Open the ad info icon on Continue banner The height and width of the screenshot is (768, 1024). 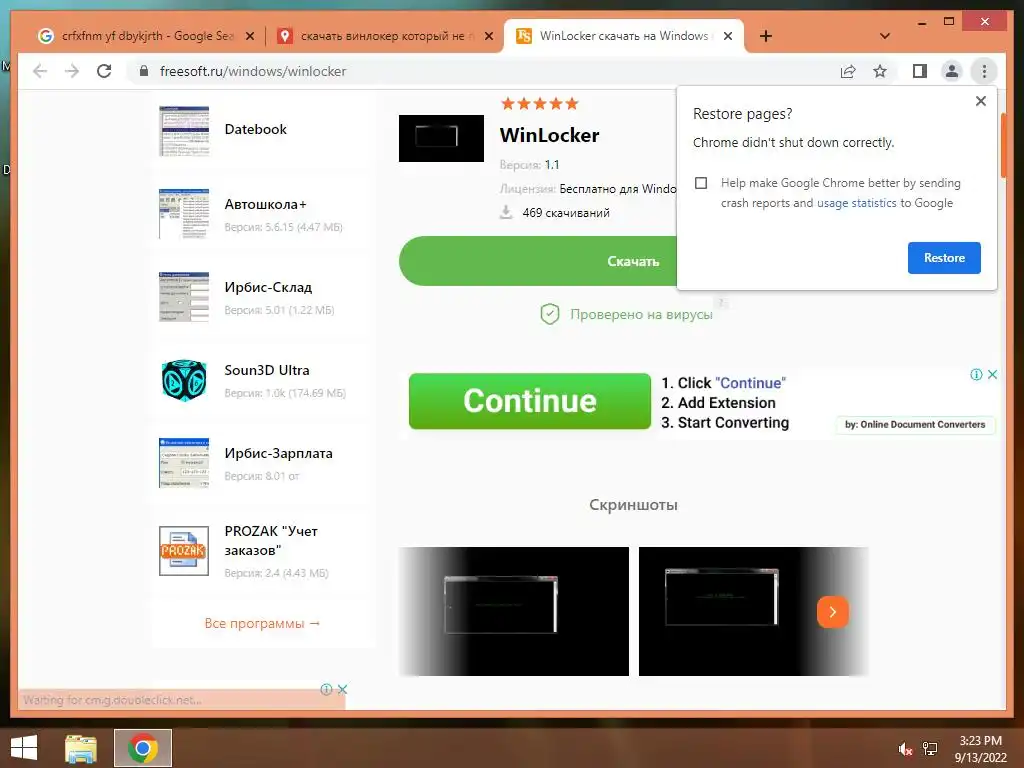(976, 374)
